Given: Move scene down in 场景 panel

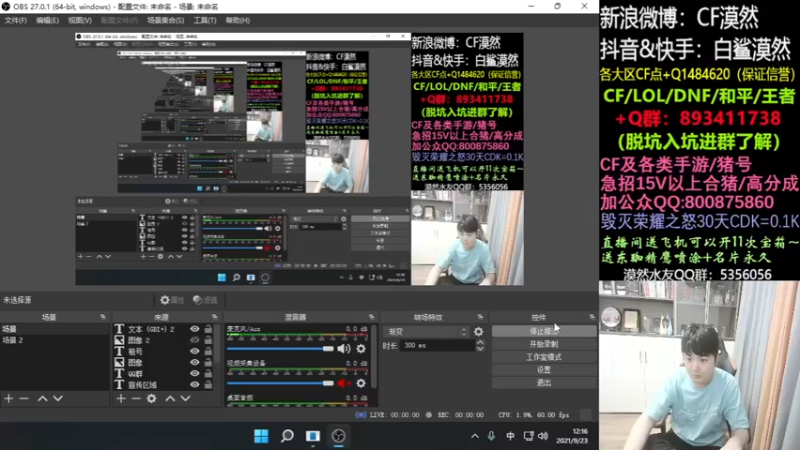Looking at the screenshot, I should point(58,398).
